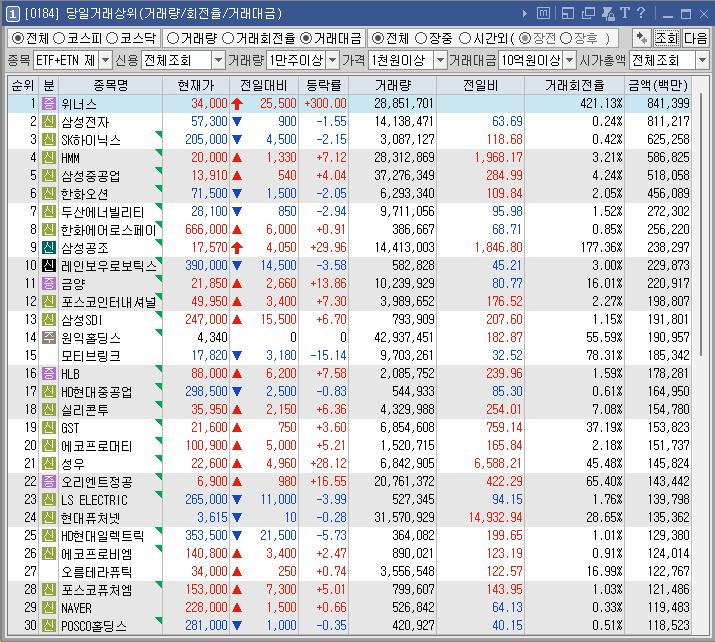Select the POSCO홀딩스 stock name
Screen dimensions: 715x642
[x=93, y=626]
